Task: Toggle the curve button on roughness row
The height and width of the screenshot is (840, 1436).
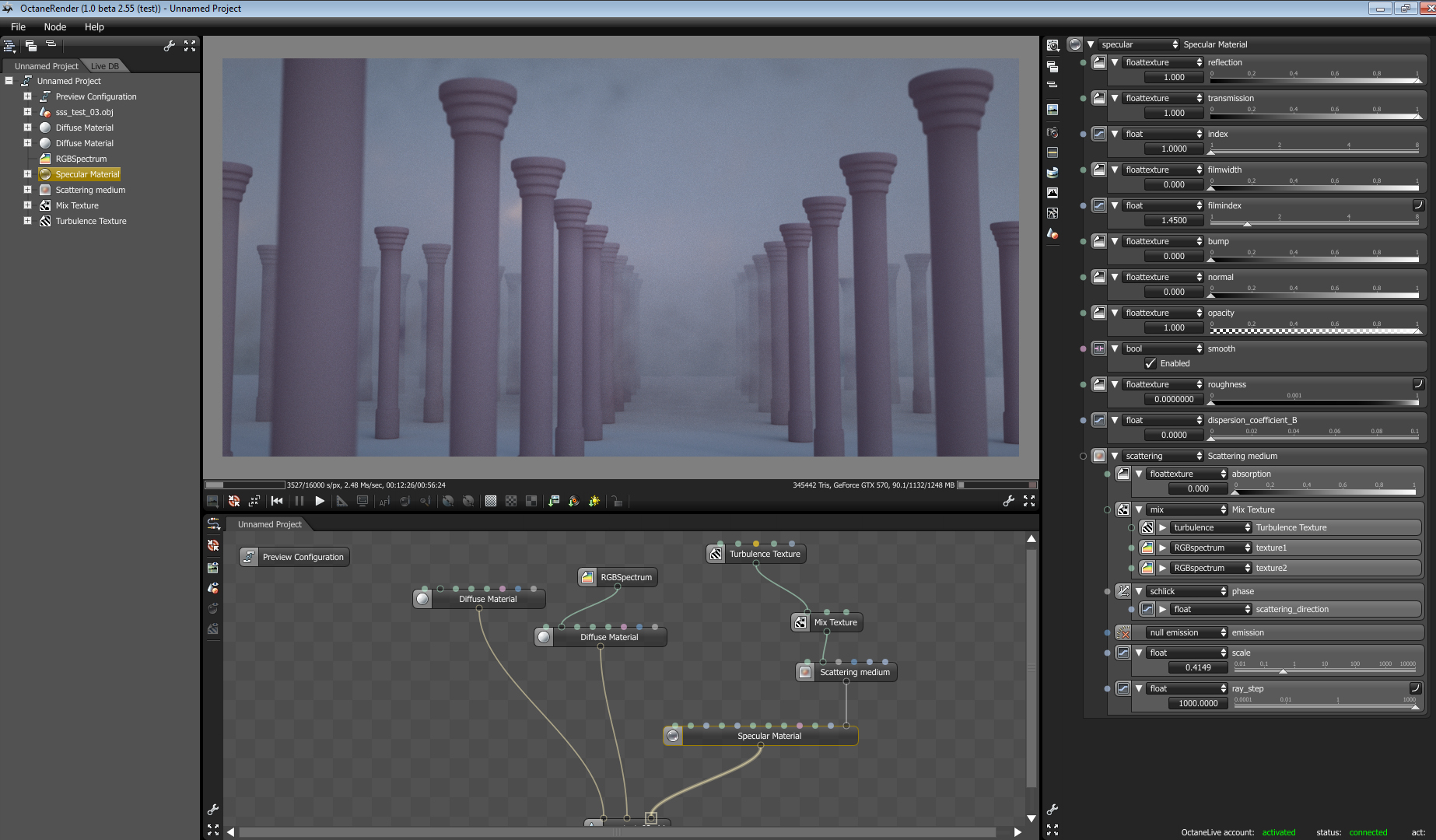Action: tap(1418, 384)
